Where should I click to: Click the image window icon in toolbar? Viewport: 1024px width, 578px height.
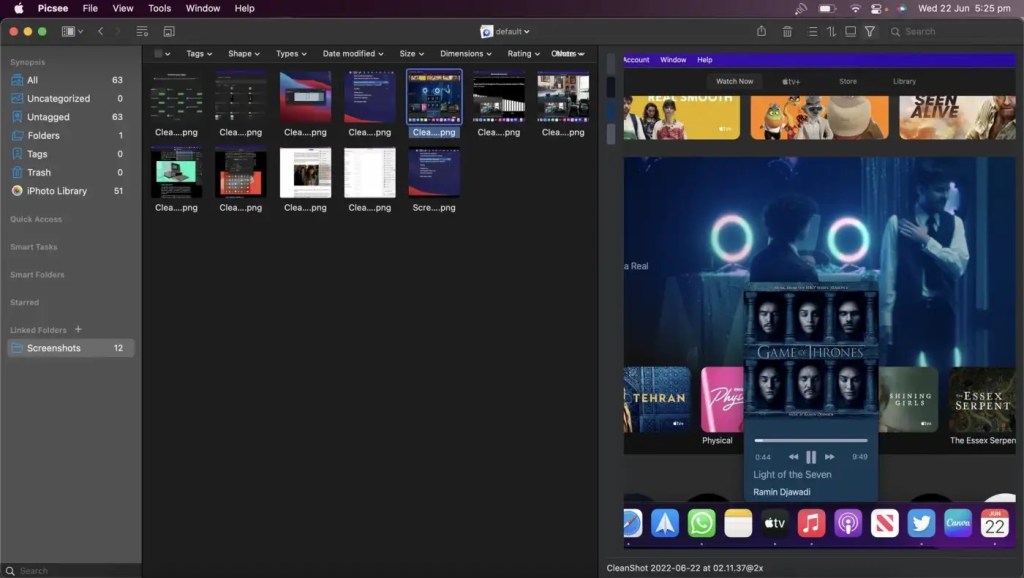pos(168,31)
